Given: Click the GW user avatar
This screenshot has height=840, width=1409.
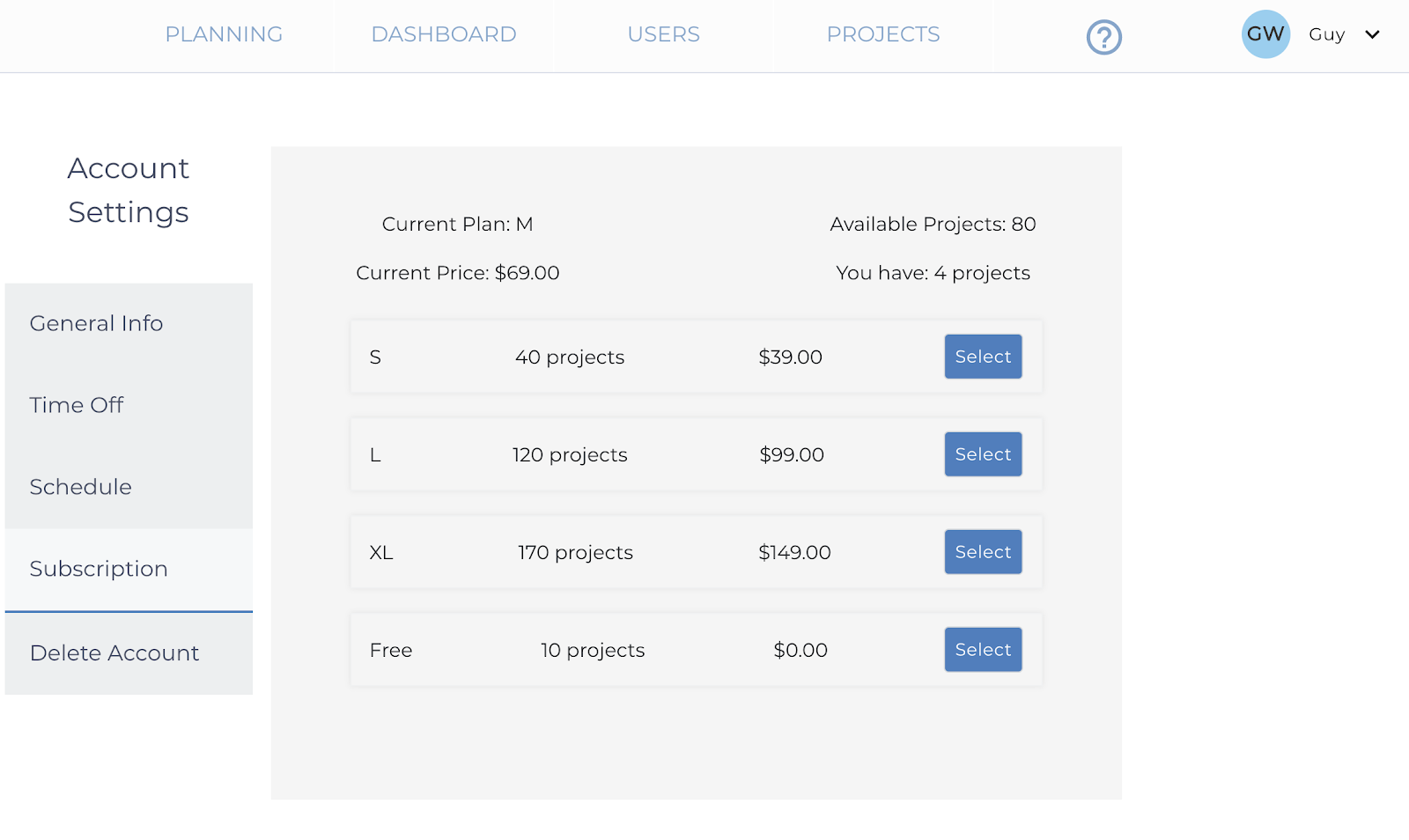Looking at the screenshot, I should (1265, 34).
